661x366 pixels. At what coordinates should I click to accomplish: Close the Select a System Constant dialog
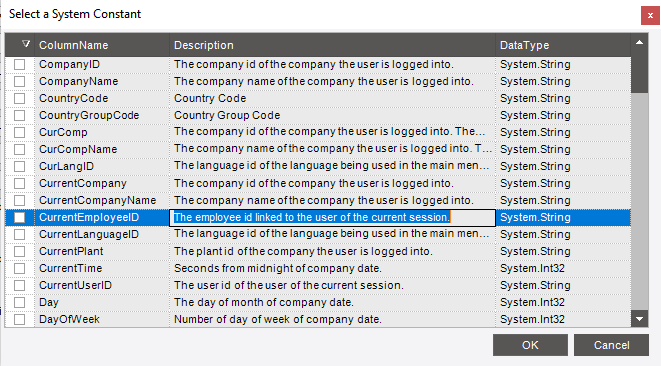coord(650,16)
